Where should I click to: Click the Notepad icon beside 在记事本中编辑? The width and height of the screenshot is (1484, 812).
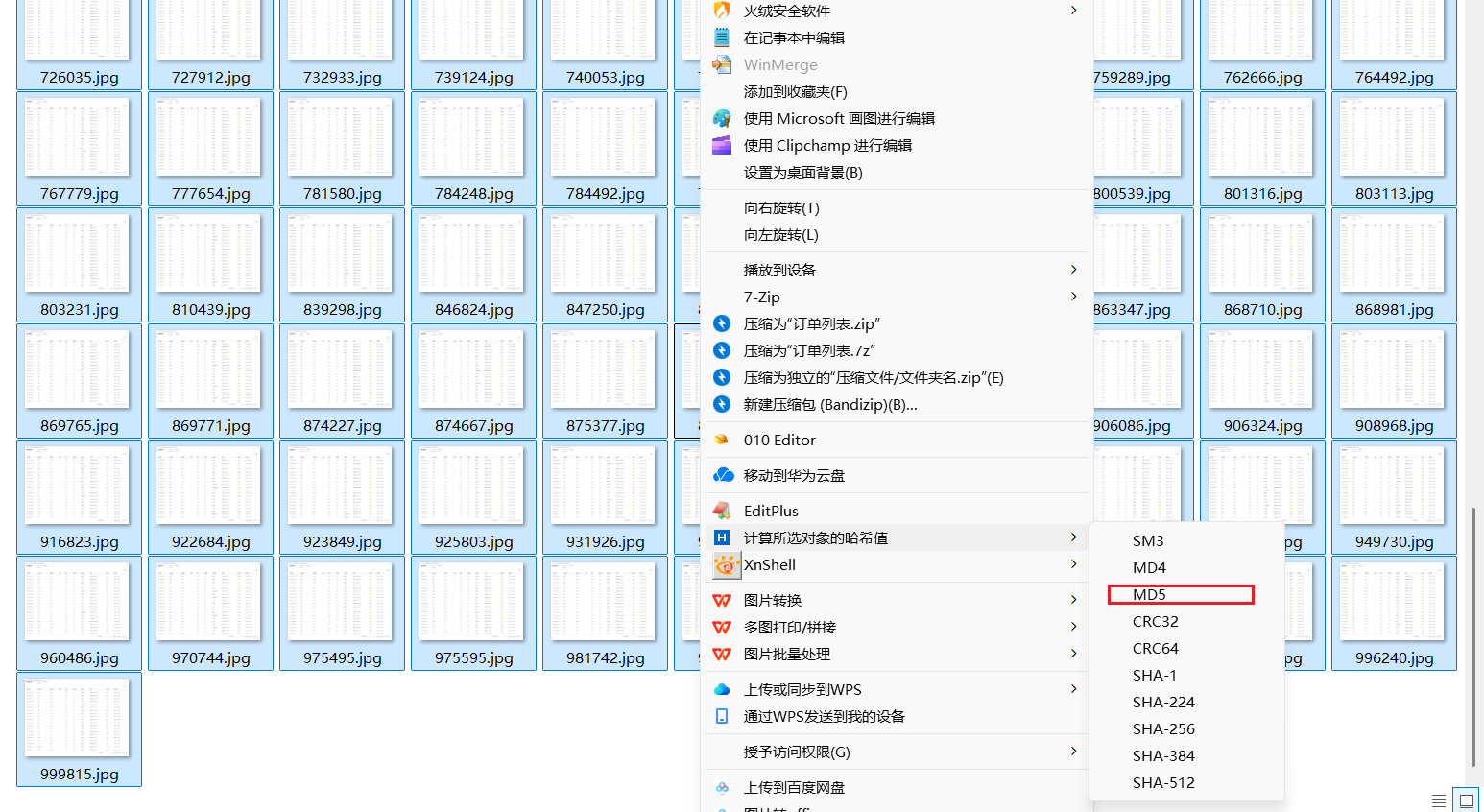coord(722,37)
